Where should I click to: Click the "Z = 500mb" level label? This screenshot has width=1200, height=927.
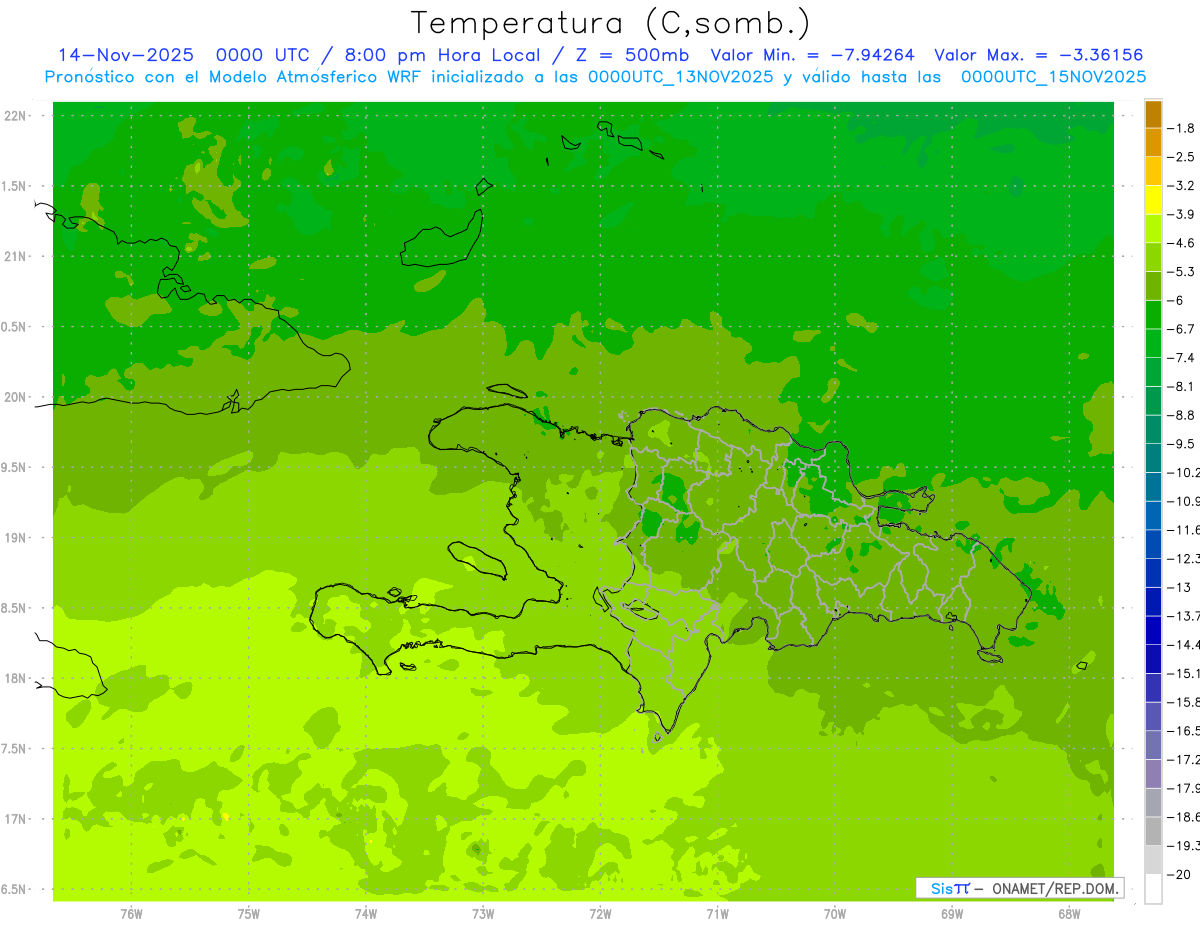click(x=632, y=55)
